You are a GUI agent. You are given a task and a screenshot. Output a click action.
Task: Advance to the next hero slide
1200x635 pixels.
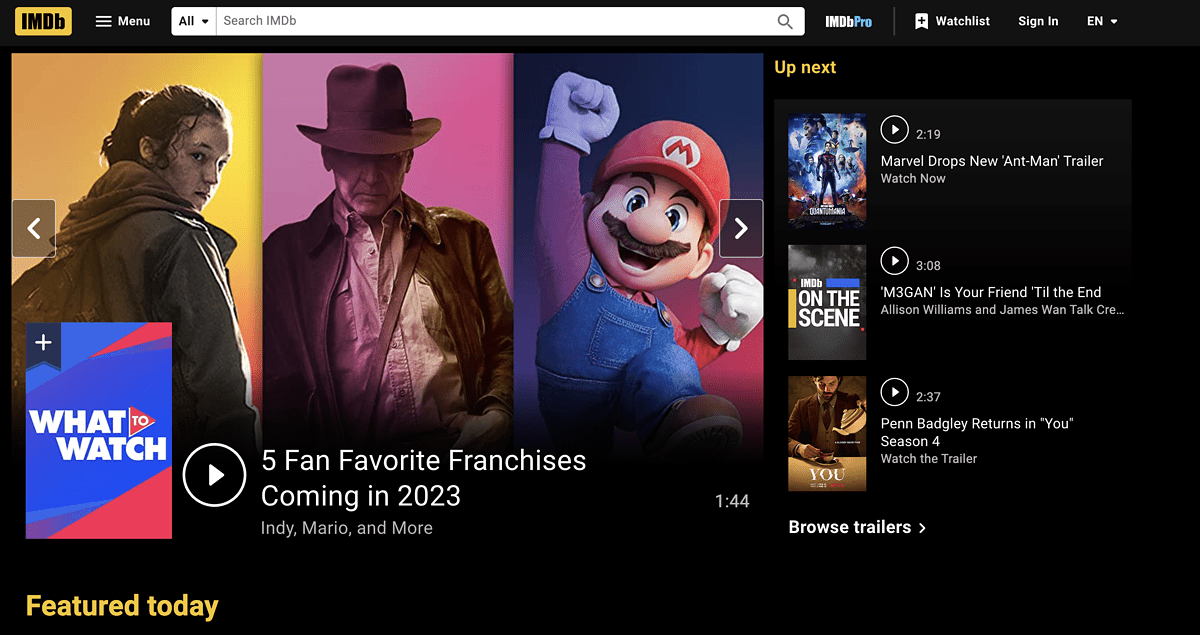[x=741, y=229]
